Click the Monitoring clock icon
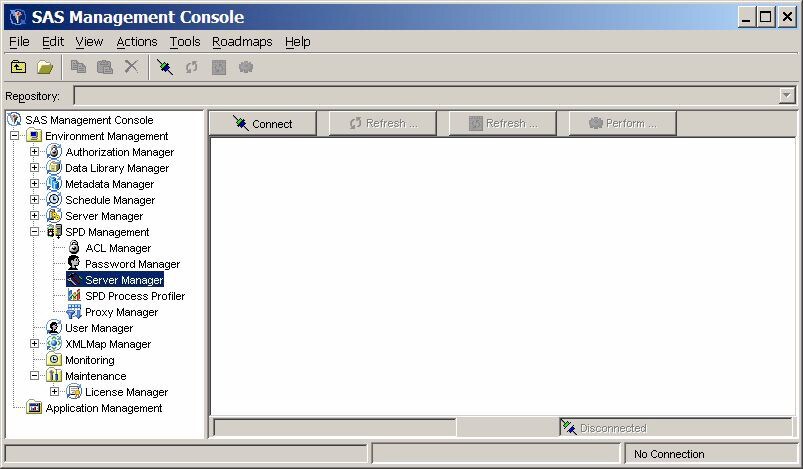This screenshot has width=803, height=469. coord(54,359)
